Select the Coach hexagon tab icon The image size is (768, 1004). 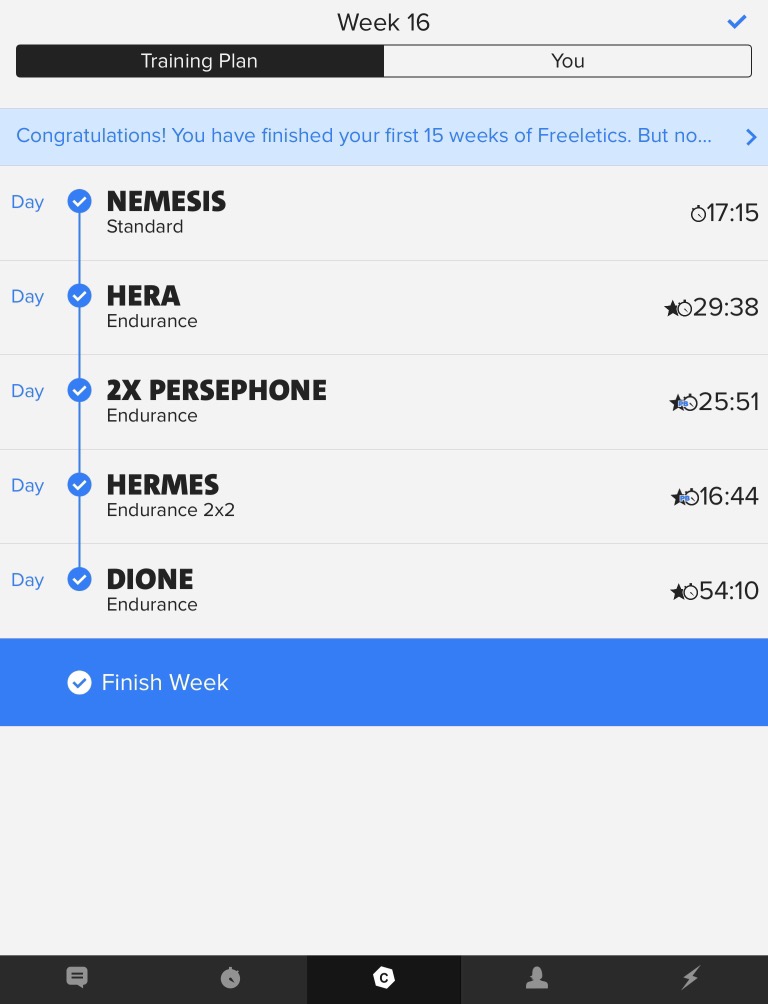[384, 978]
